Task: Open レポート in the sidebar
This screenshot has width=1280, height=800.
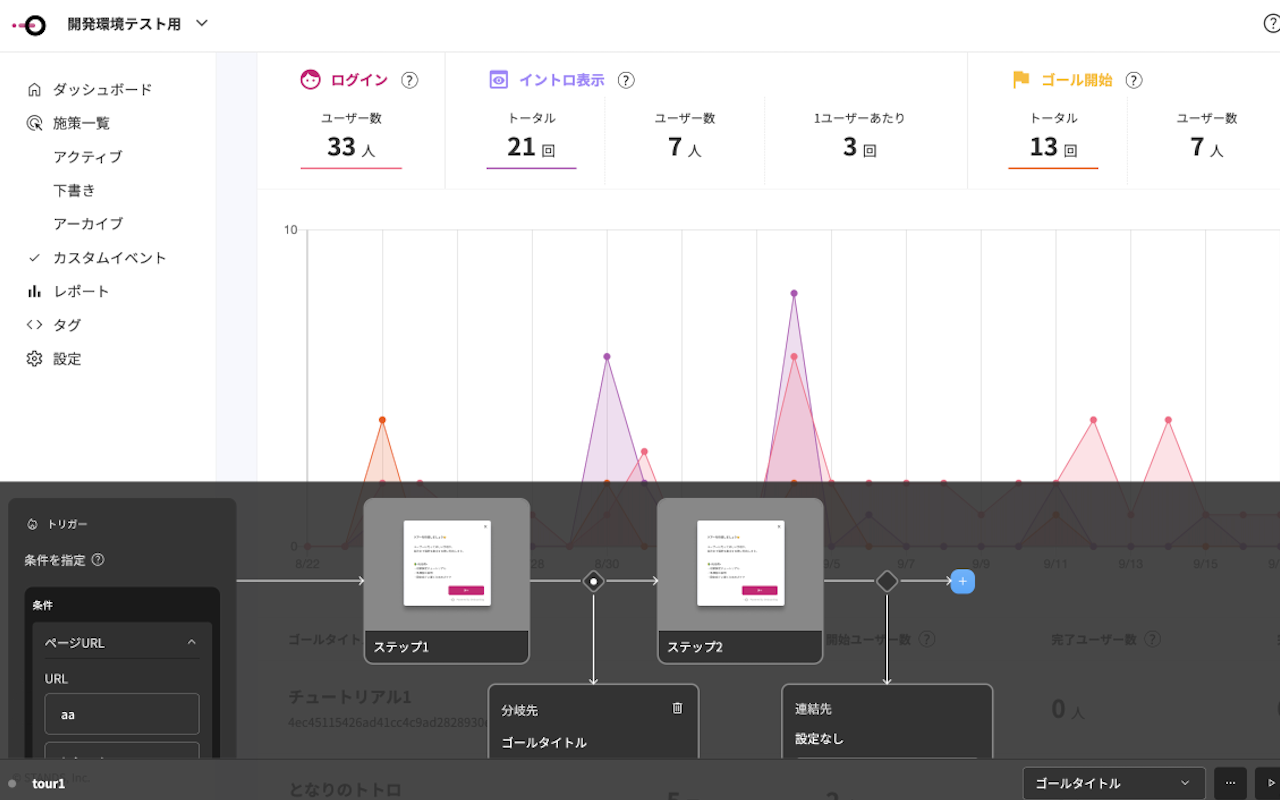Action: tap(81, 291)
